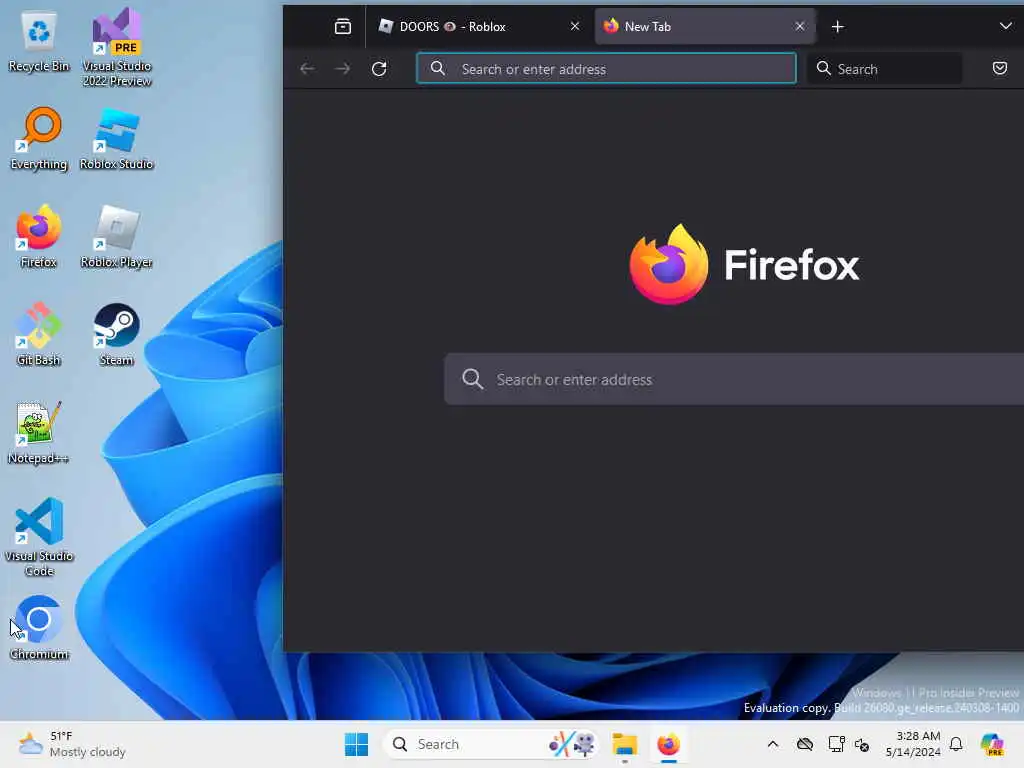1024x768 pixels.
Task: Show hidden system tray icons
Action: coord(773,744)
